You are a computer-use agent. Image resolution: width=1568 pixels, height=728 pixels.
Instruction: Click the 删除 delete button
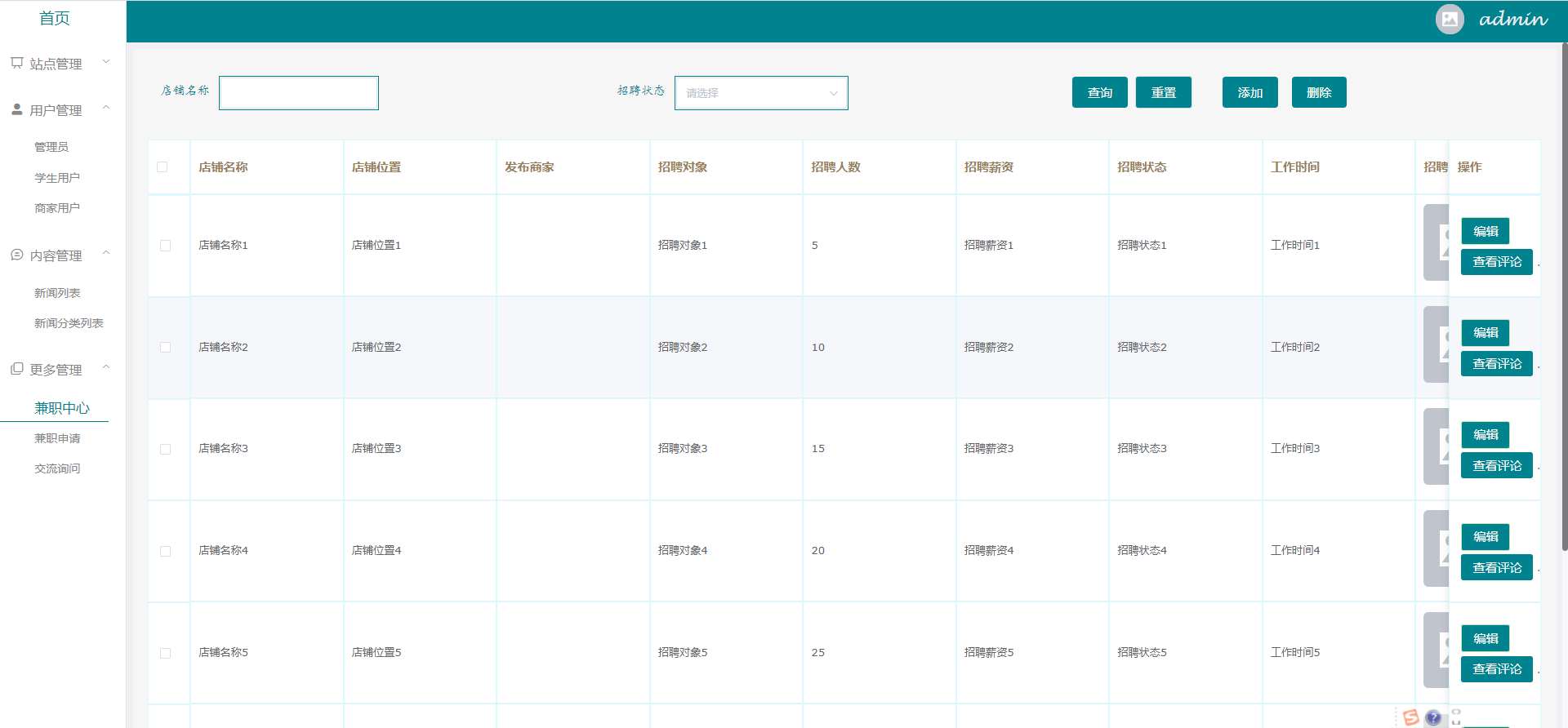pyautogui.click(x=1319, y=92)
